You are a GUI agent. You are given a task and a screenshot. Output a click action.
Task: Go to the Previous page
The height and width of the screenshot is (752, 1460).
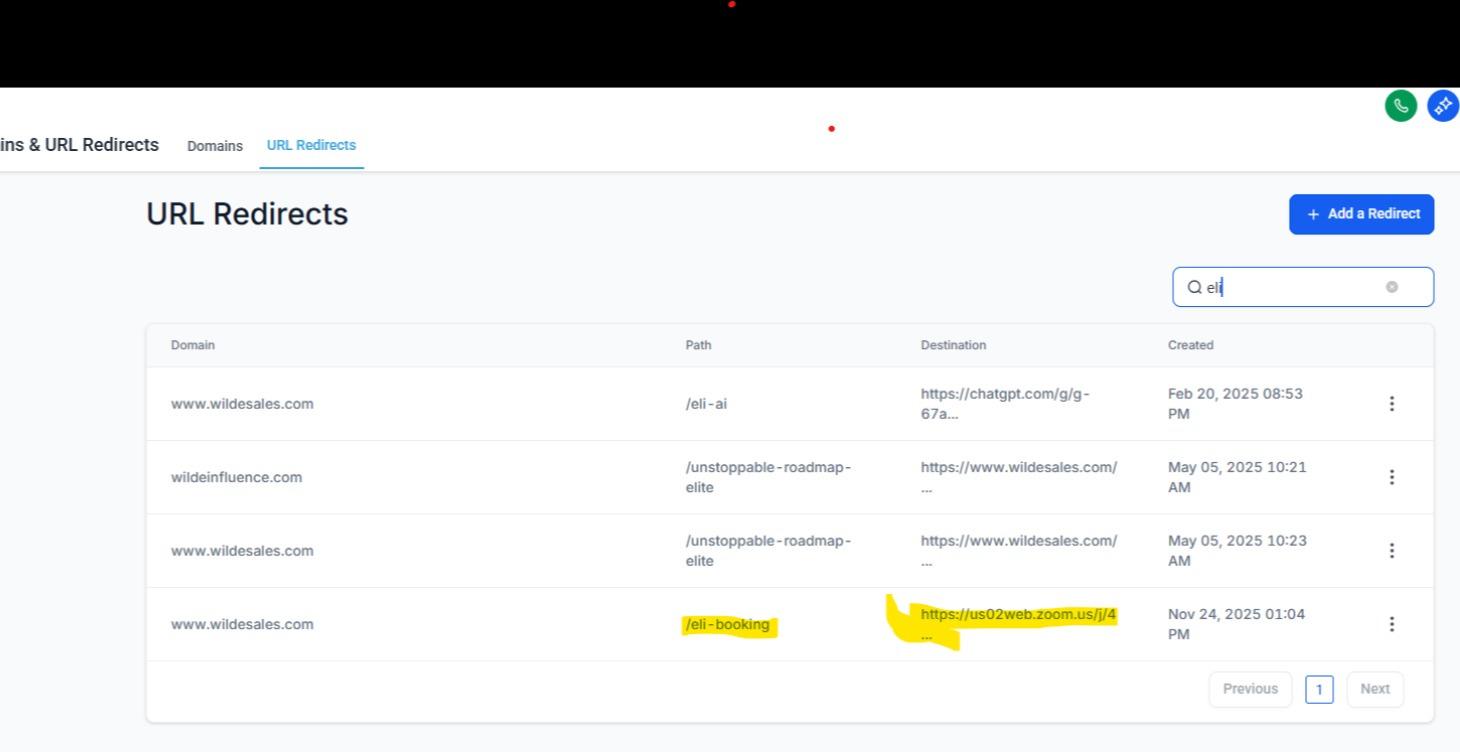1250,689
